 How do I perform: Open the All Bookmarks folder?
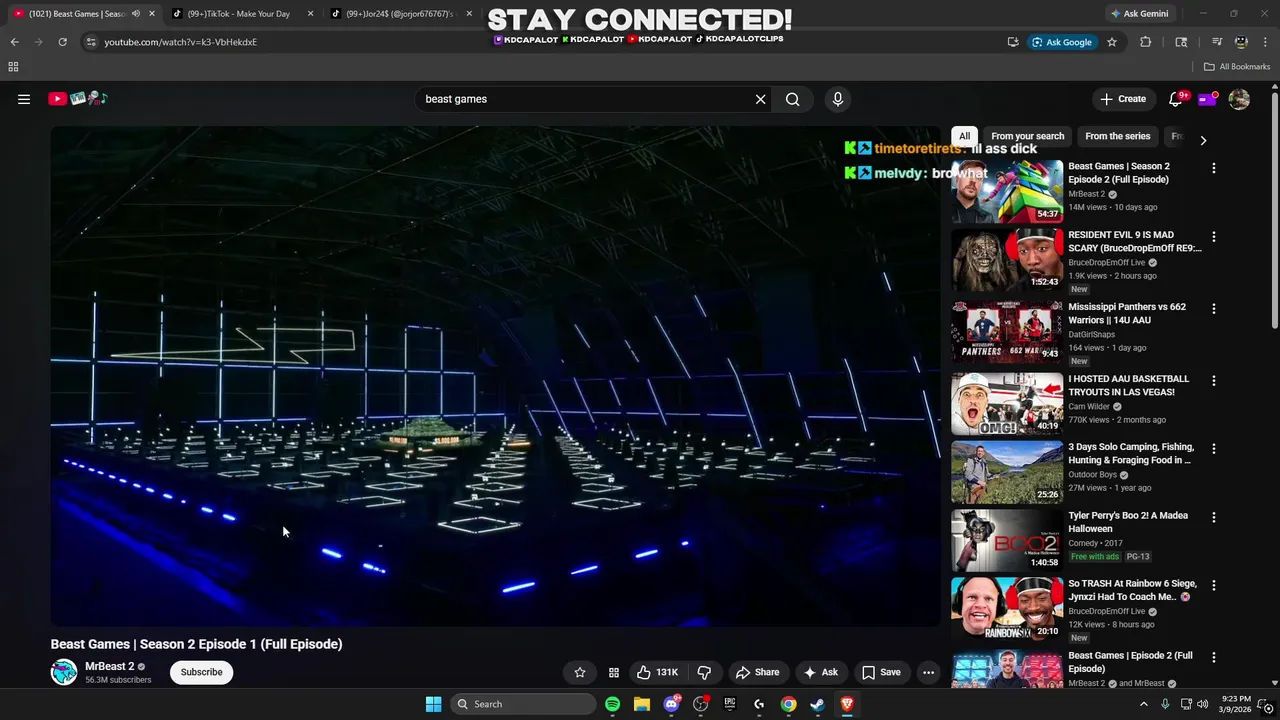coord(1237,67)
